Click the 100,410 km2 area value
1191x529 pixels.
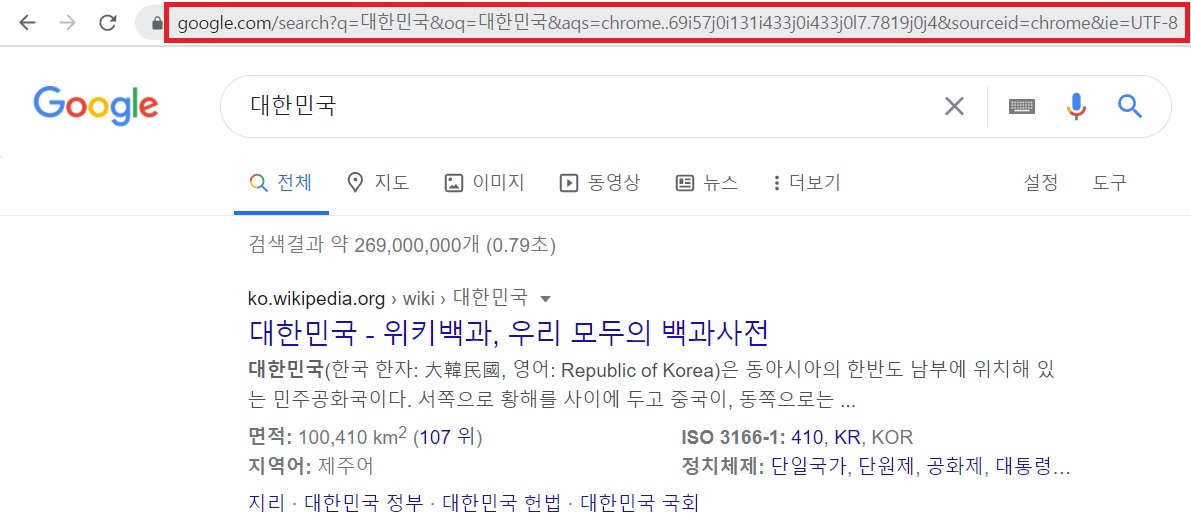point(353,436)
